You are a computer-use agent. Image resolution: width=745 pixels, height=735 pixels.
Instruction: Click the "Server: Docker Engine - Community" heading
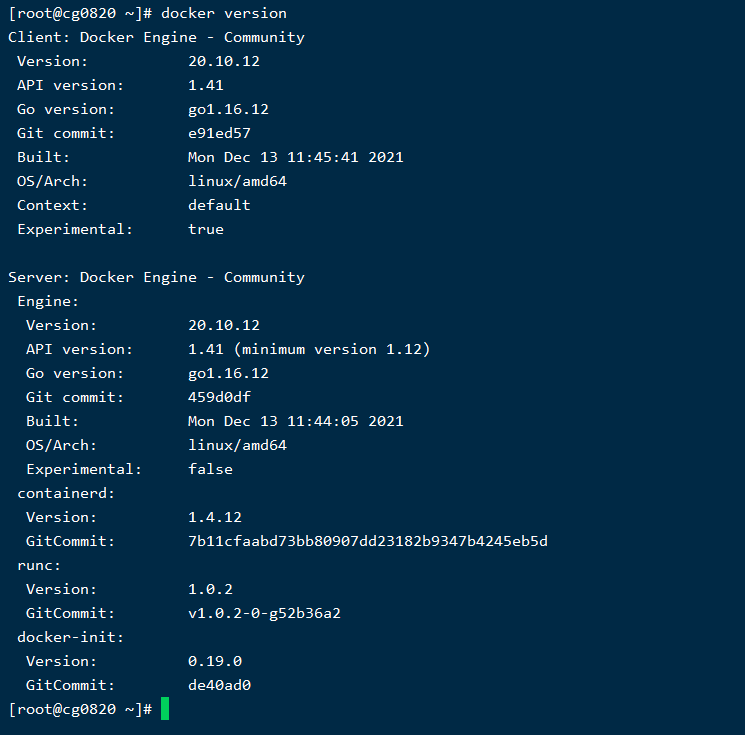coord(156,277)
